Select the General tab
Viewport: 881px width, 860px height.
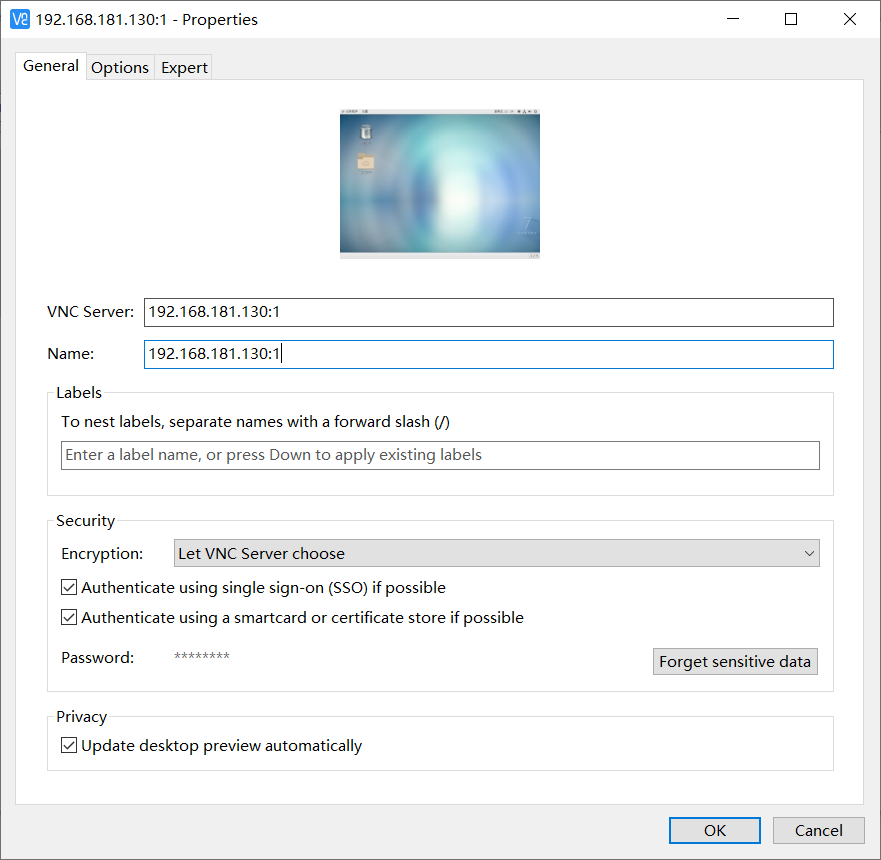pos(51,66)
